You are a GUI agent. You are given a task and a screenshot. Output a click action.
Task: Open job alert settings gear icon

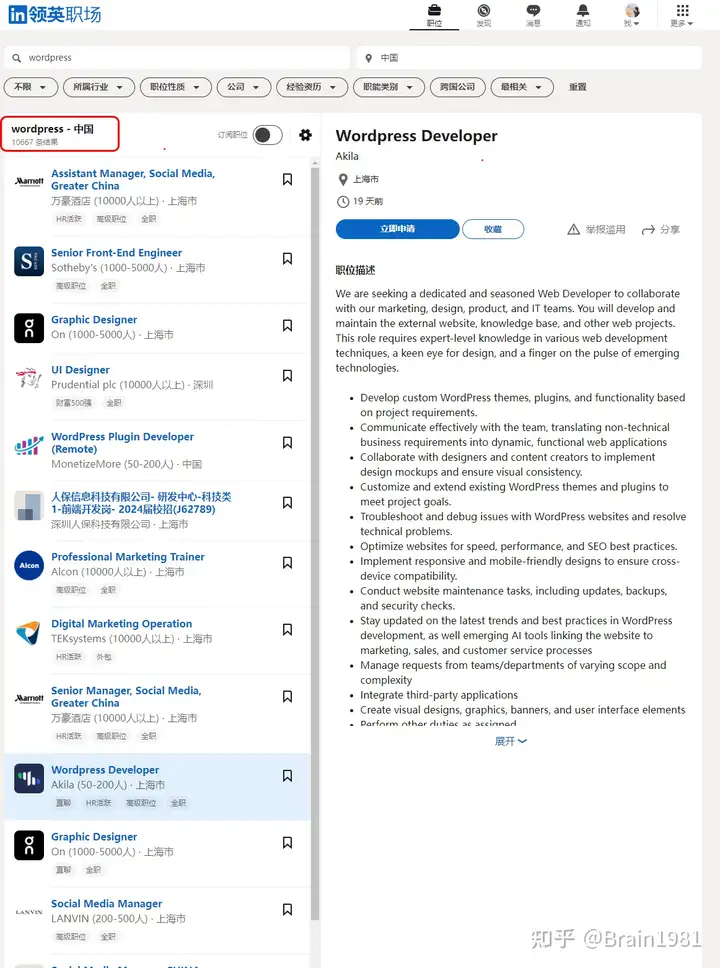click(x=305, y=135)
